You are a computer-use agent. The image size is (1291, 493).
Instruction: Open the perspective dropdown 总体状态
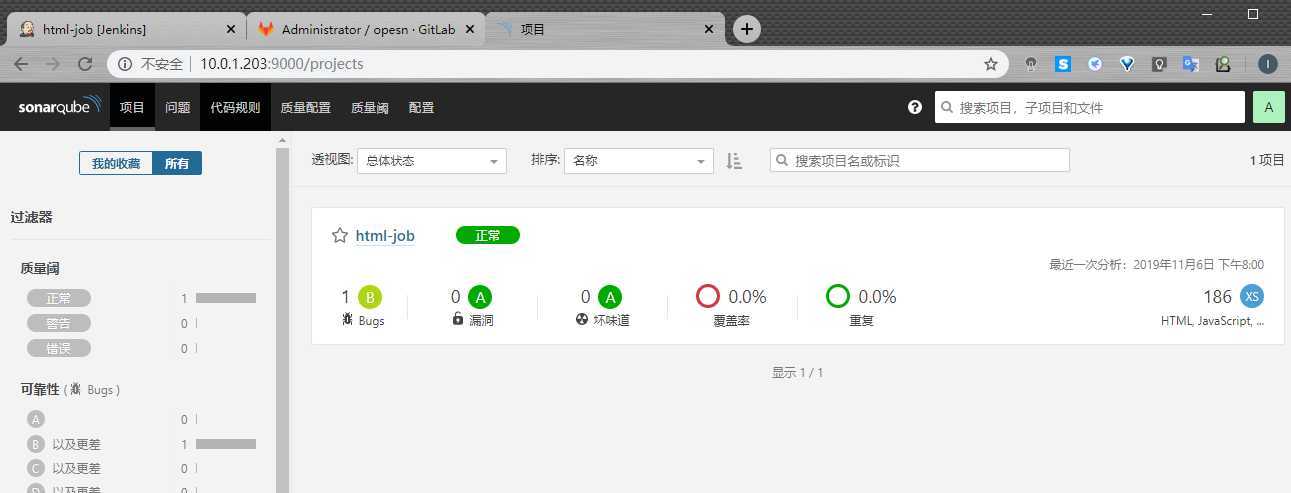click(432, 161)
